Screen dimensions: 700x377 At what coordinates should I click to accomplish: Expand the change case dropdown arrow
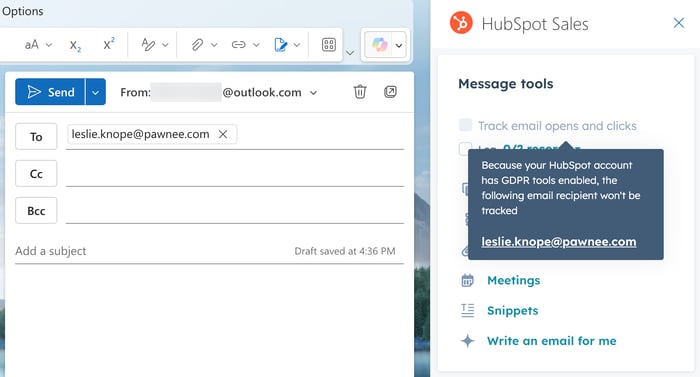pyautogui.click(x=49, y=45)
